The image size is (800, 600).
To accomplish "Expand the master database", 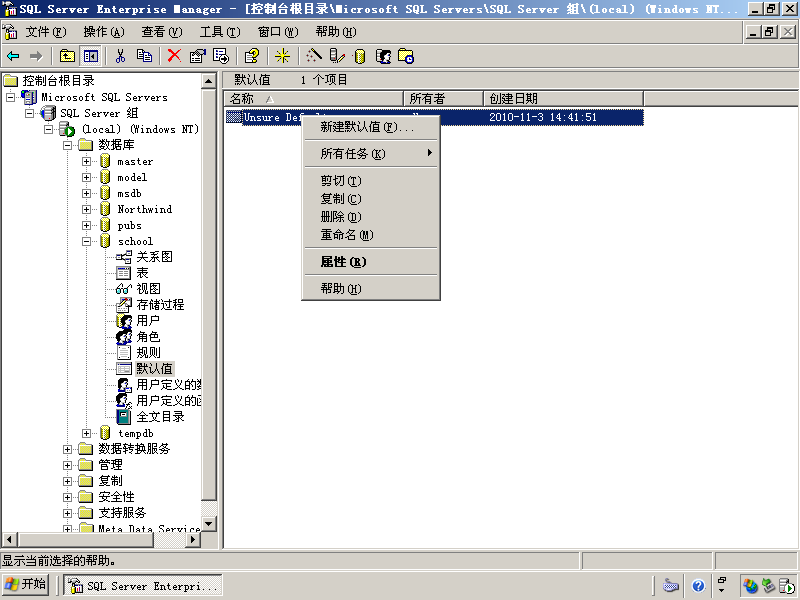I will coord(87,162).
